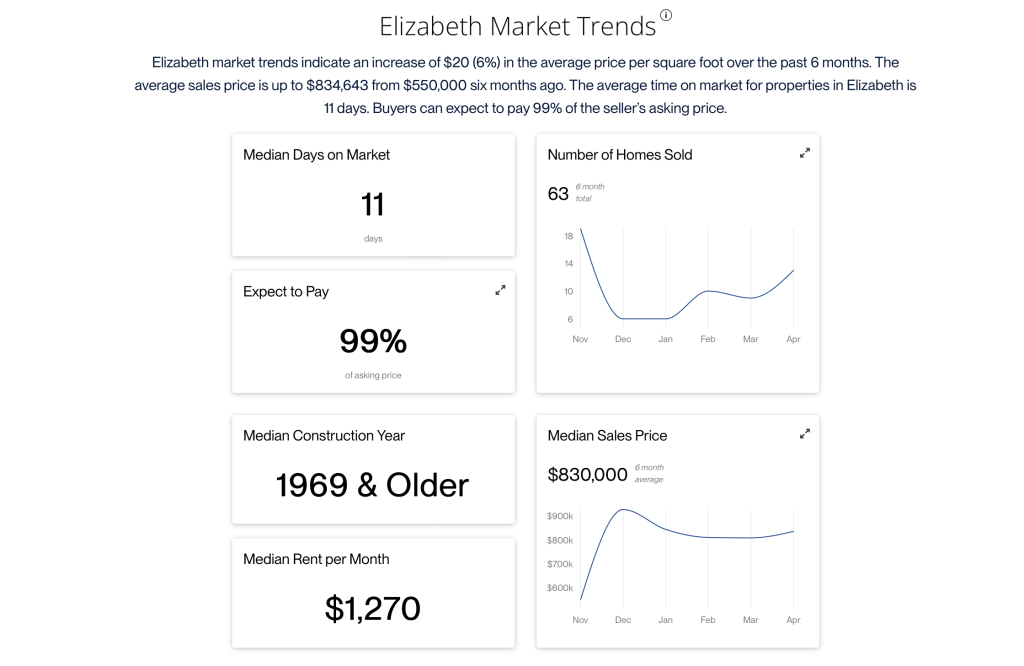Open the Median Days on Market card
1024x666 pixels.
point(373,195)
